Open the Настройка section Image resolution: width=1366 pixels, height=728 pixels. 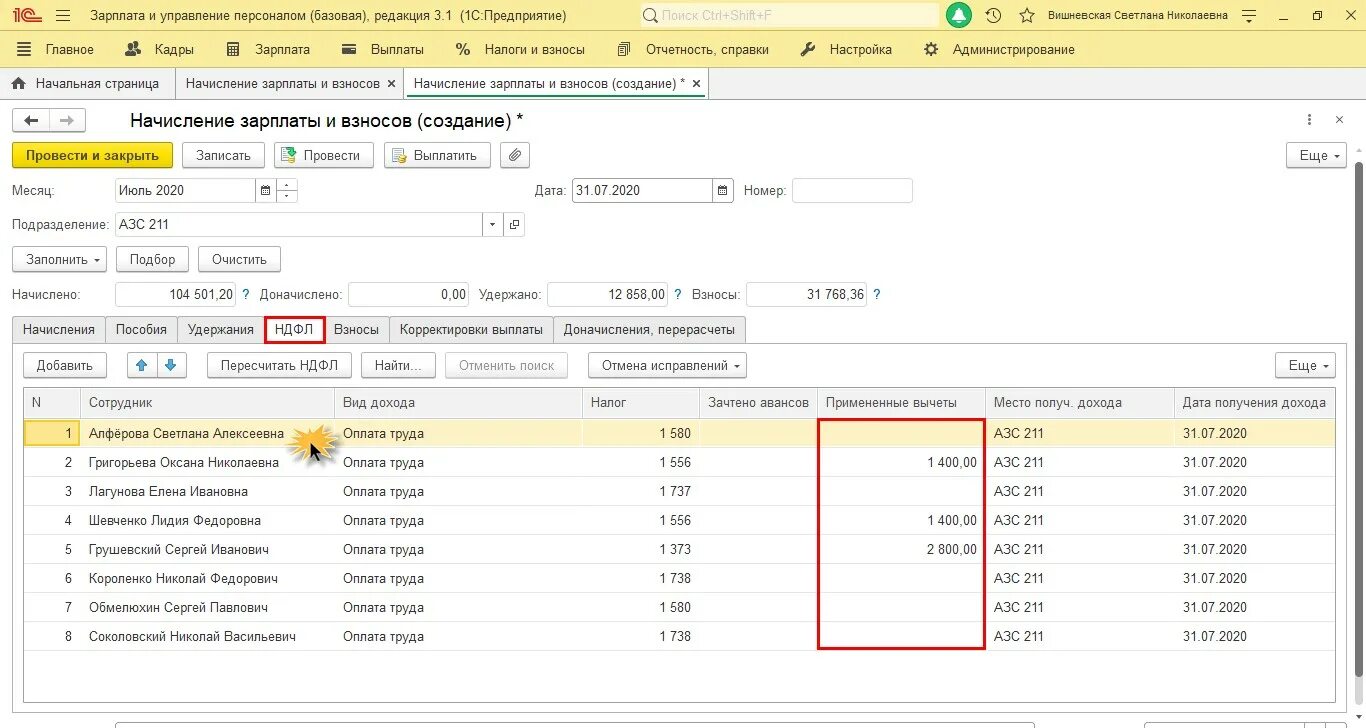(x=847, y=49)
